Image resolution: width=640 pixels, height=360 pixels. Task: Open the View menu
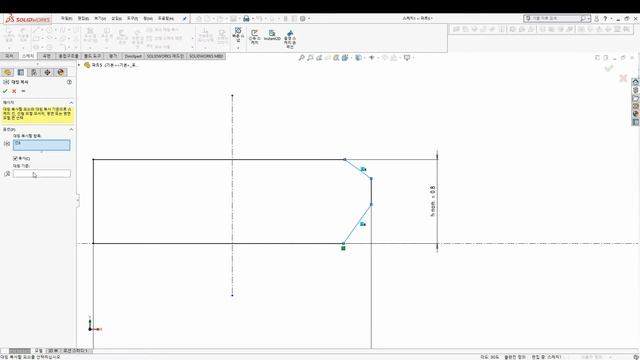(100, 19)
